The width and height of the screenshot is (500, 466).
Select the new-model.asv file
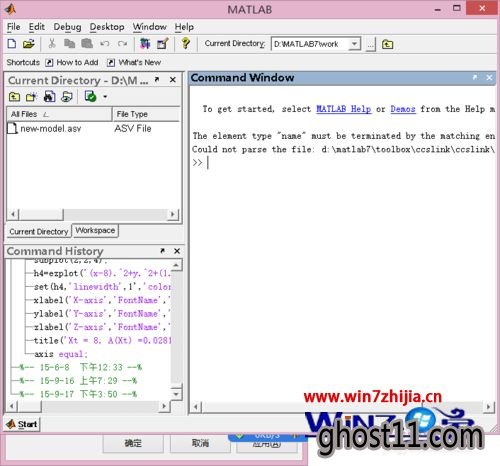pos(45,129)
